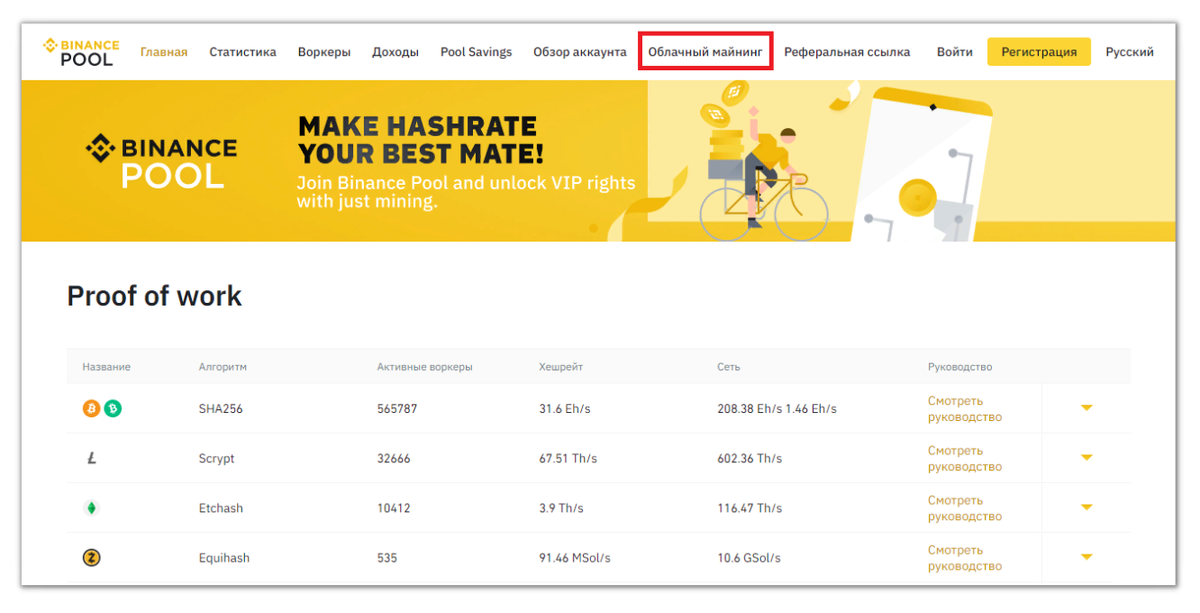Viewport: 1200px width, 613px height.
Task: Click the Binance Pool logo in header
Action: click(81, 52)
